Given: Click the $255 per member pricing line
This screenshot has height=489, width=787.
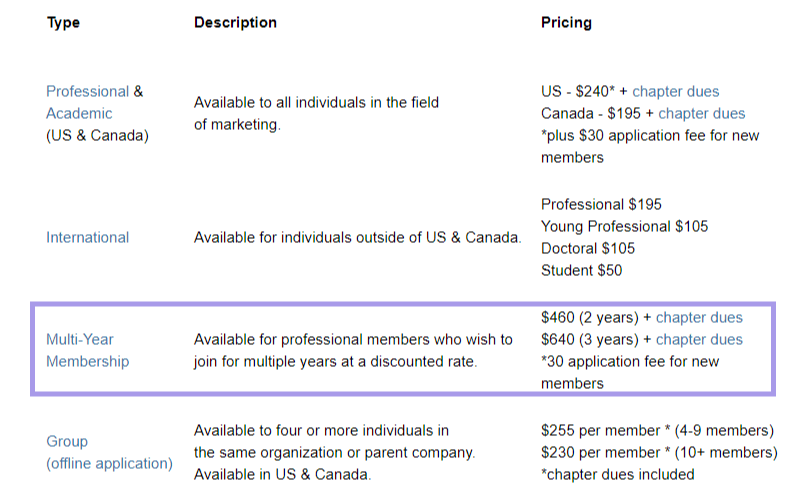Looking at the screenshot, I should coord(658,431).
